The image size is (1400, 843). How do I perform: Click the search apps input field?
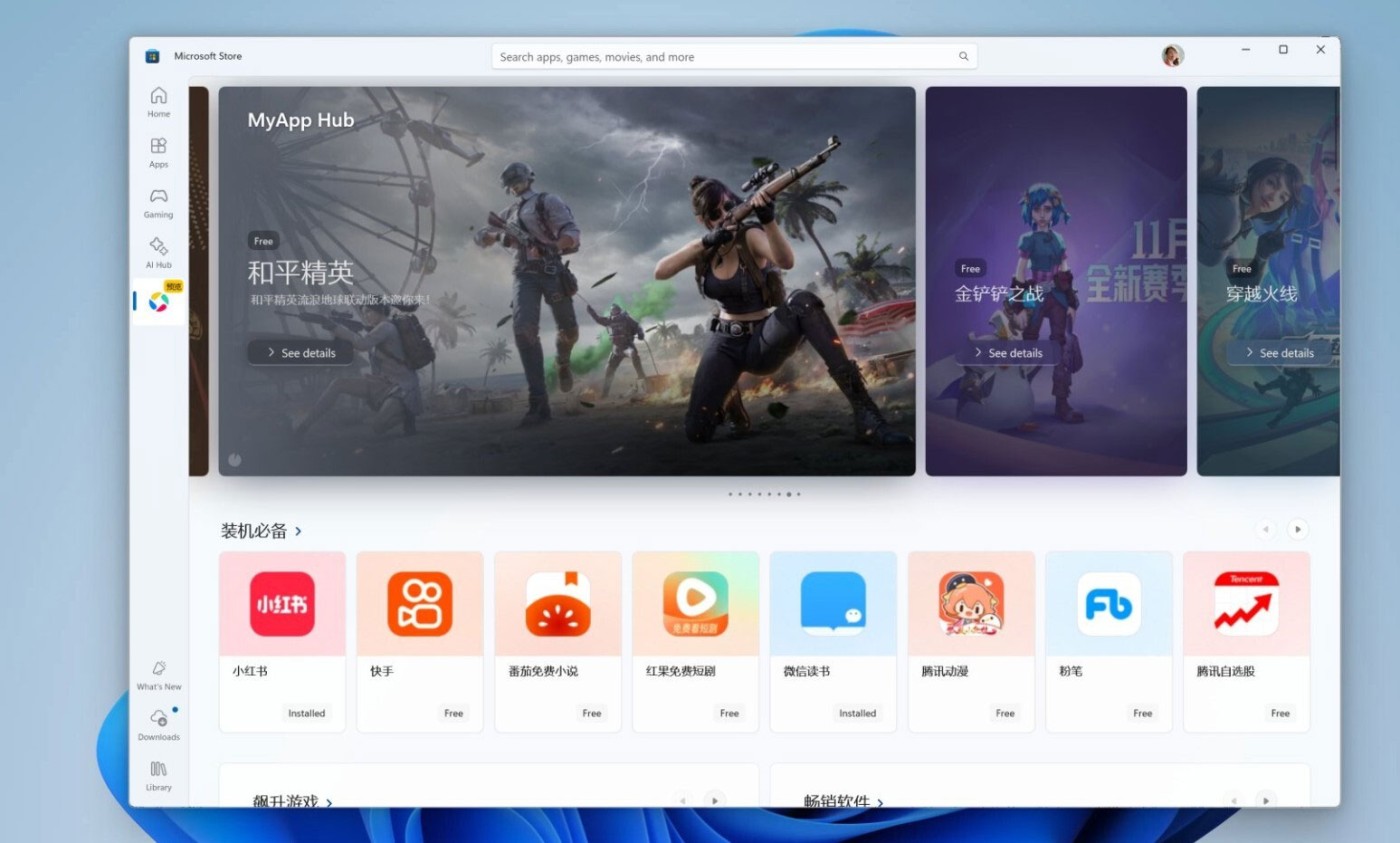pyautogui.click(x=725, y=57)
